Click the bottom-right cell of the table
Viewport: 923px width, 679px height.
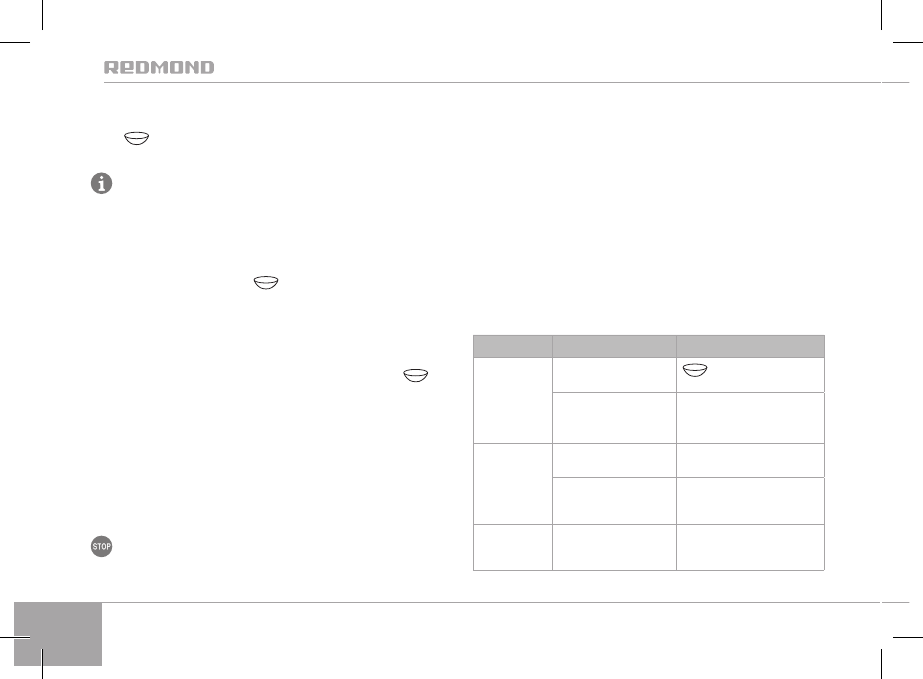750,547
